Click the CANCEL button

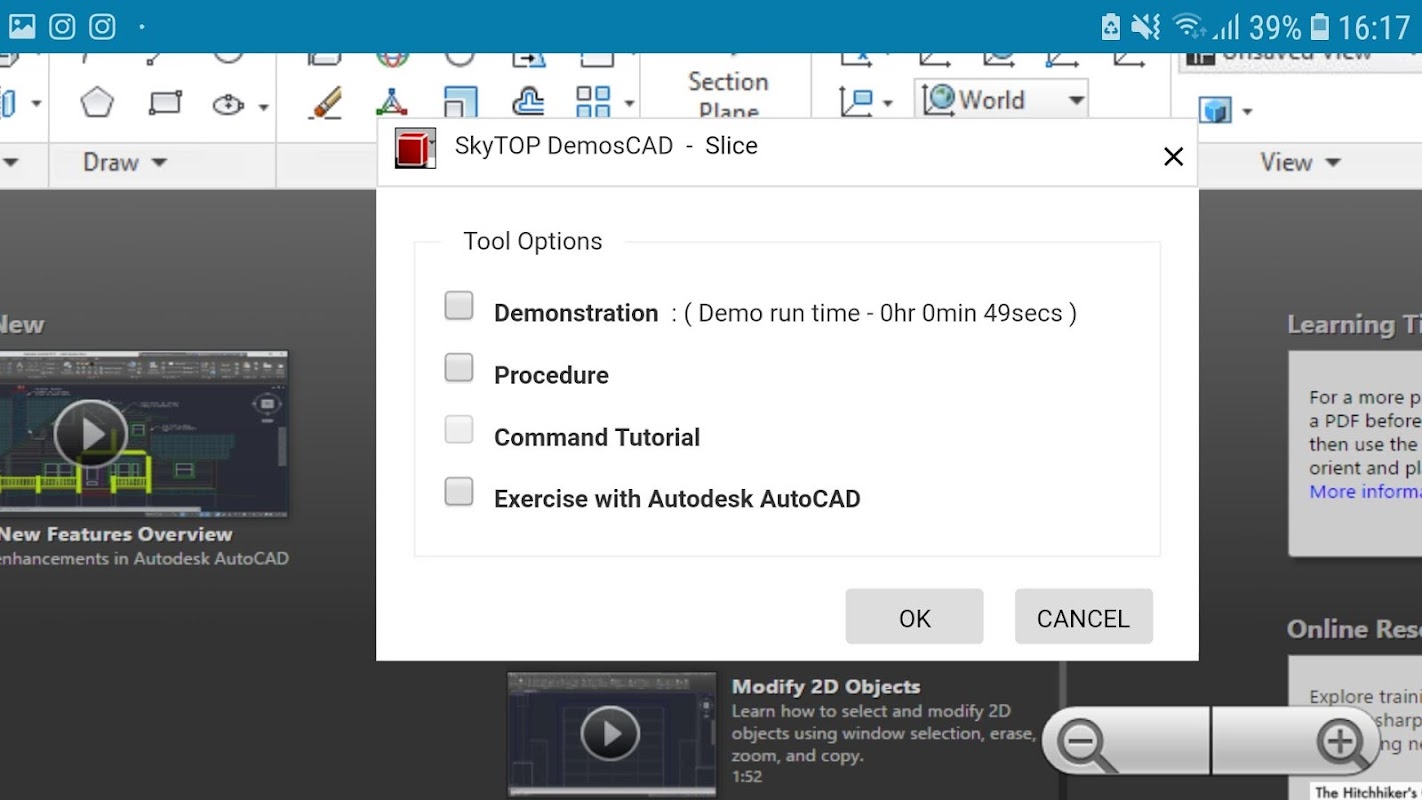click(1083, 617)
